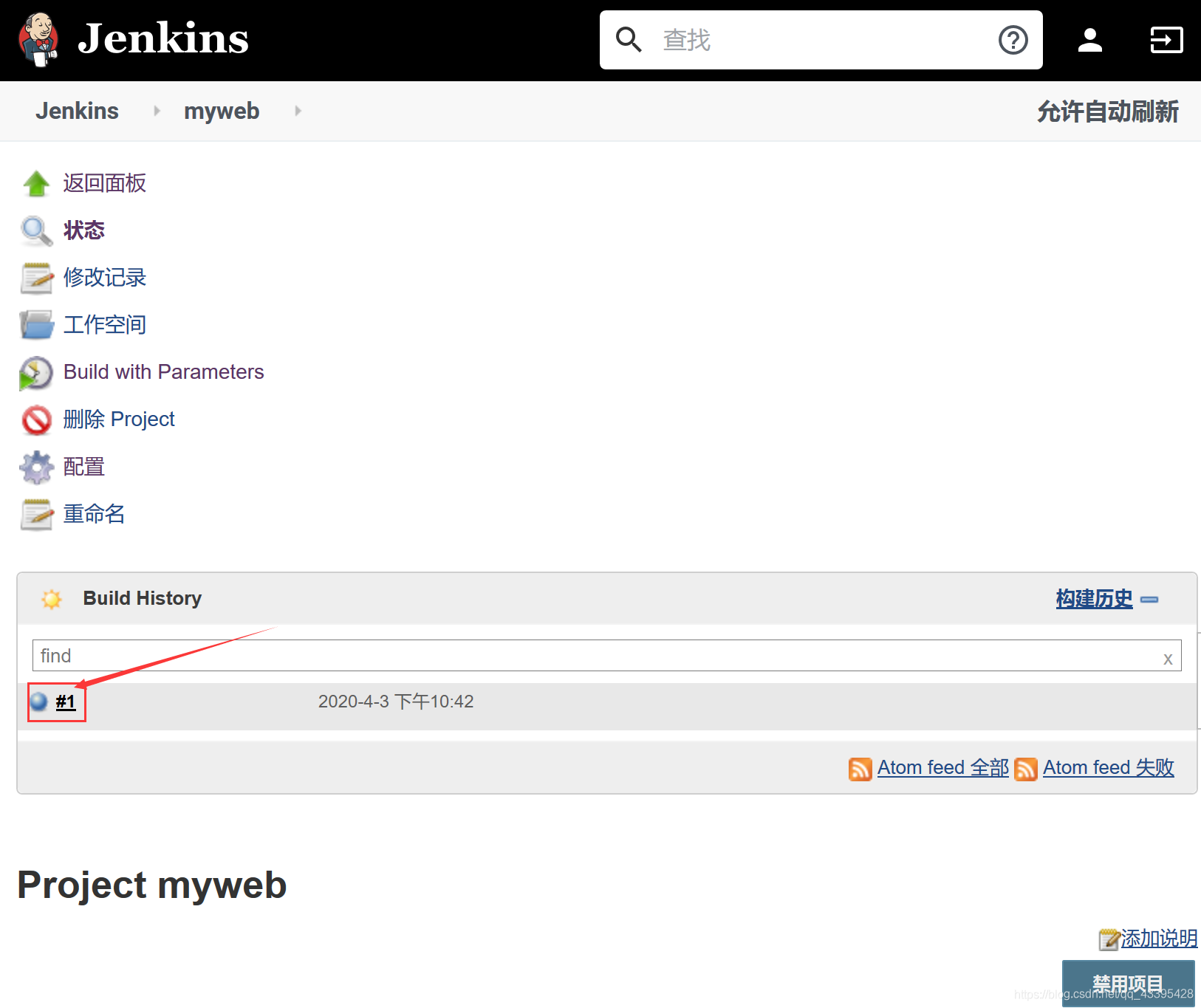The image size is (1201, 1008).
Task: Open 修改记录 changes
Action: (x=105, y=278)
